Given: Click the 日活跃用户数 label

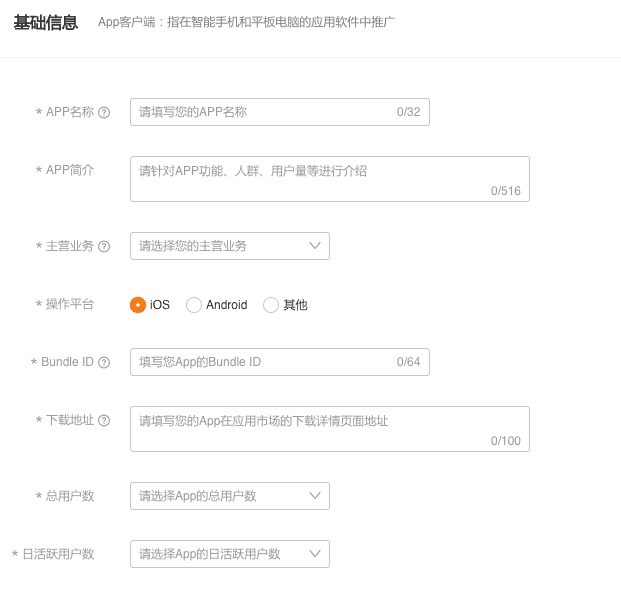Looking at the screenshot, I should (58, 554).
